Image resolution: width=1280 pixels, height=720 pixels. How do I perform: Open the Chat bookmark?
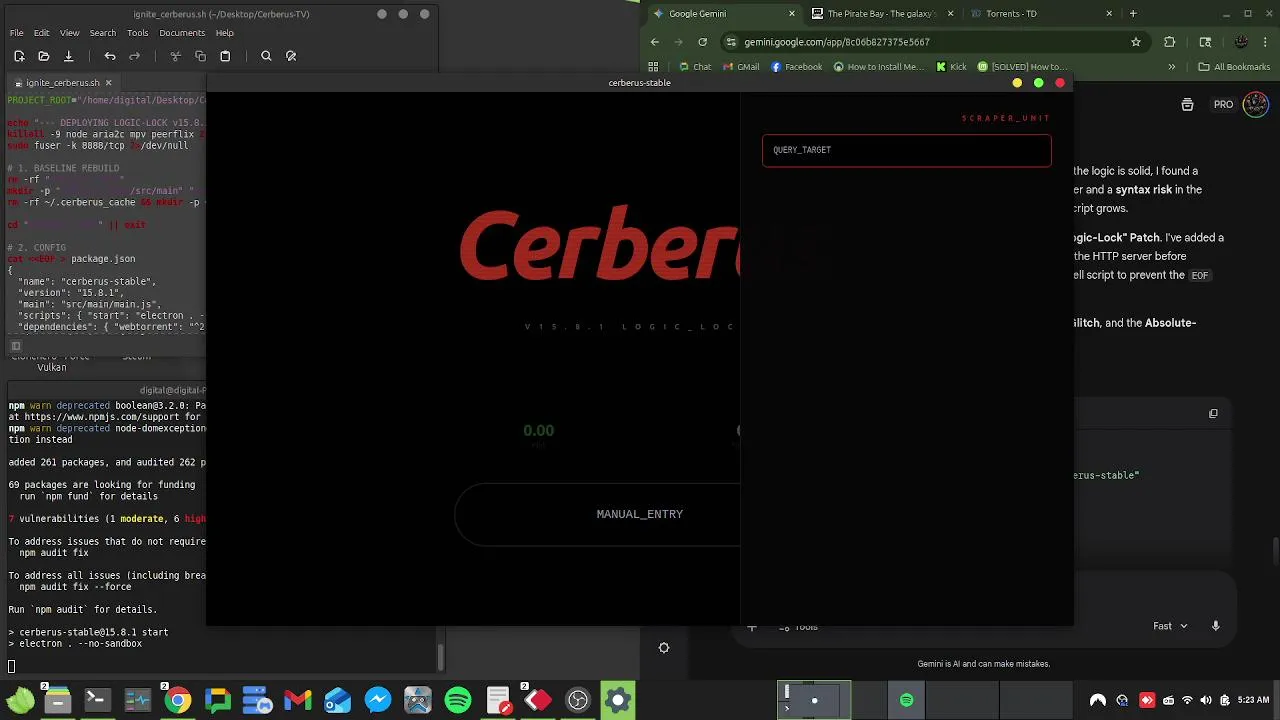694,67
